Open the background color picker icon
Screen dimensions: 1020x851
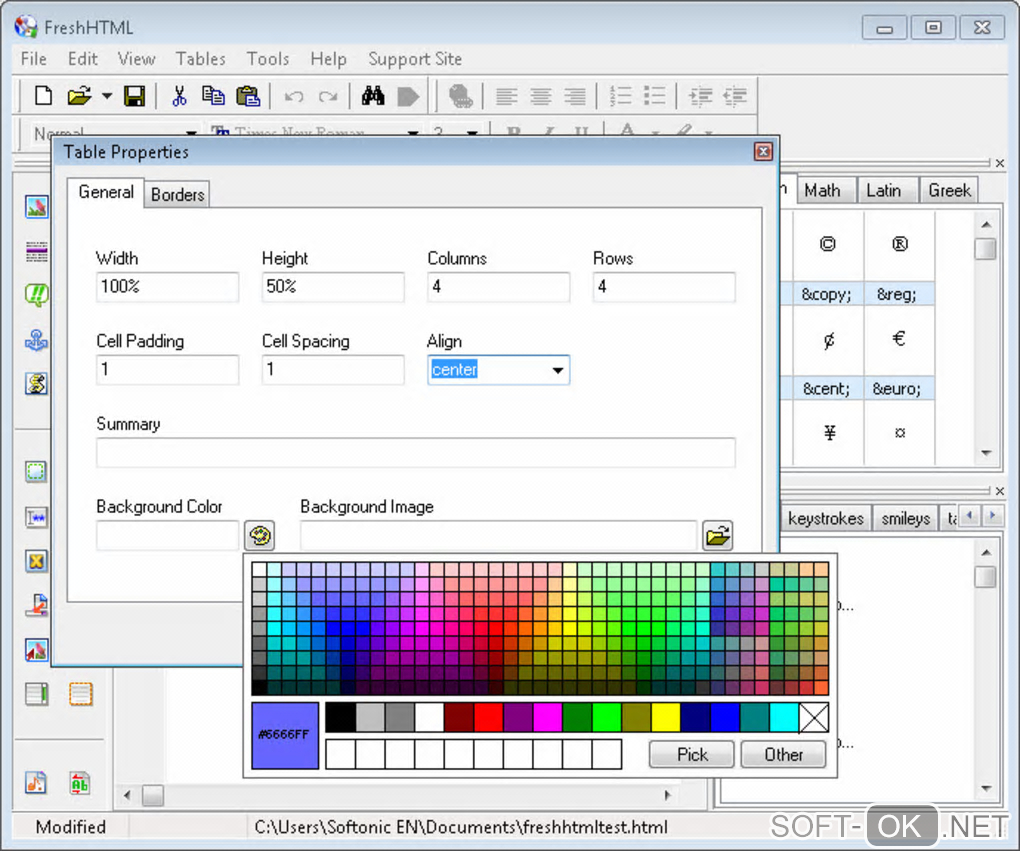[x=260, y=536]
